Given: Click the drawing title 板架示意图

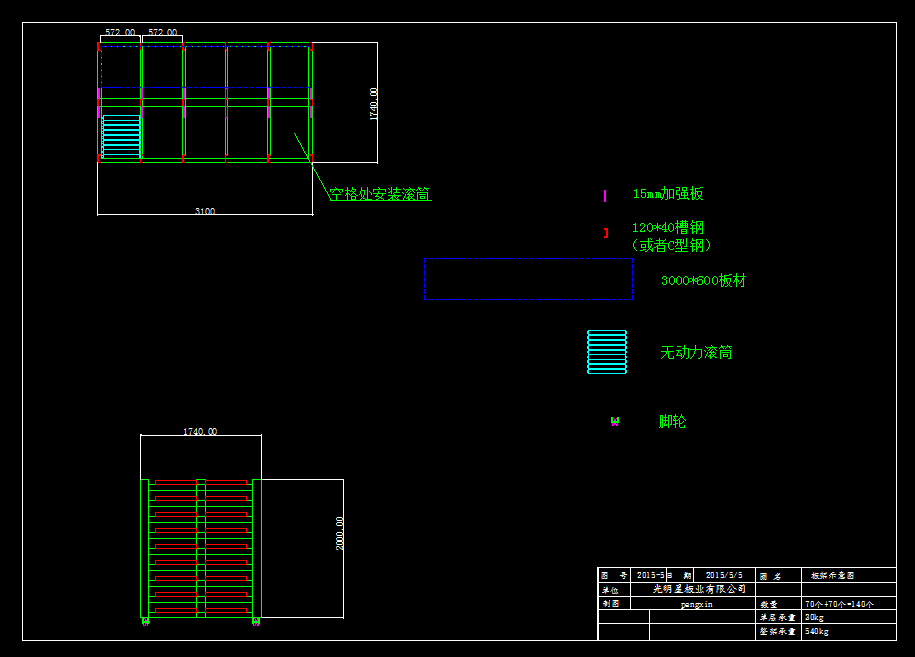Looking at the screenshot, I should (x=833, y=575).
